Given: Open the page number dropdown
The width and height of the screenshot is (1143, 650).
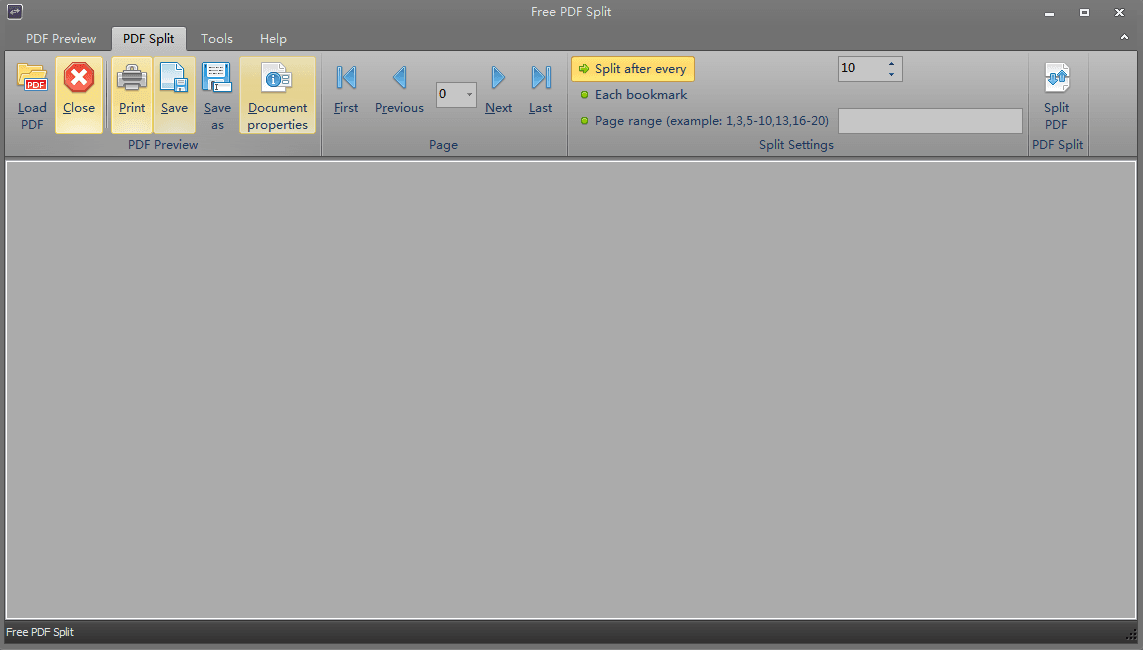Looking at the screenshot, I should [x=469, y=94].
